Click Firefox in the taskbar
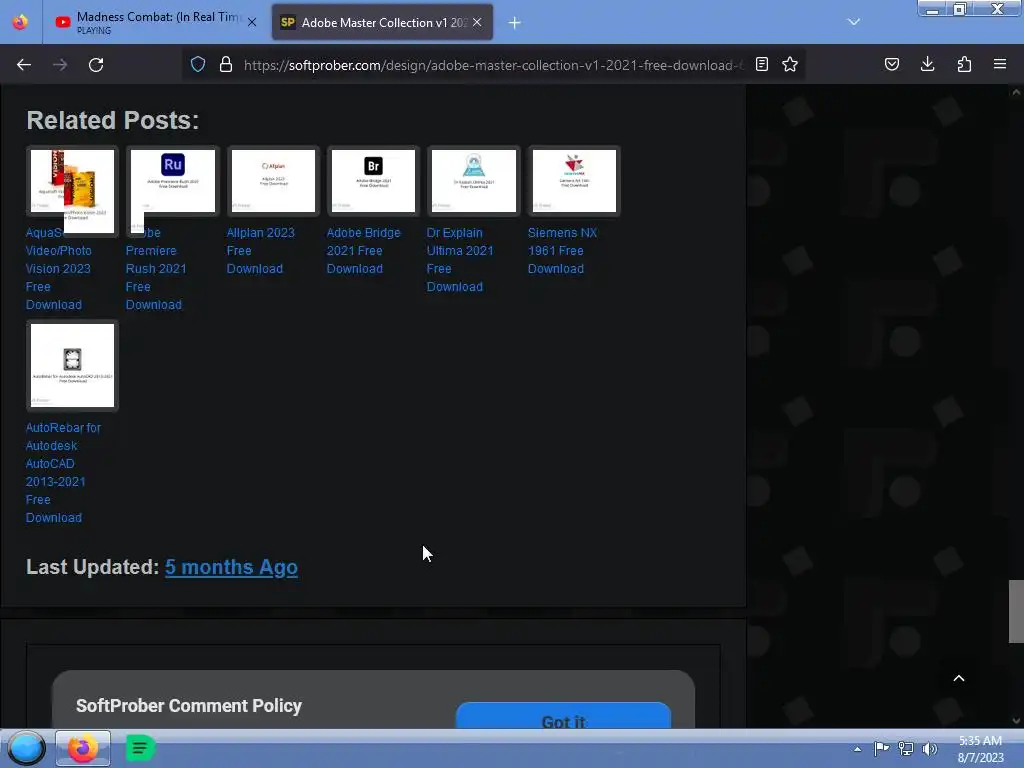The image size is (1024, 768). click(82, 748)
